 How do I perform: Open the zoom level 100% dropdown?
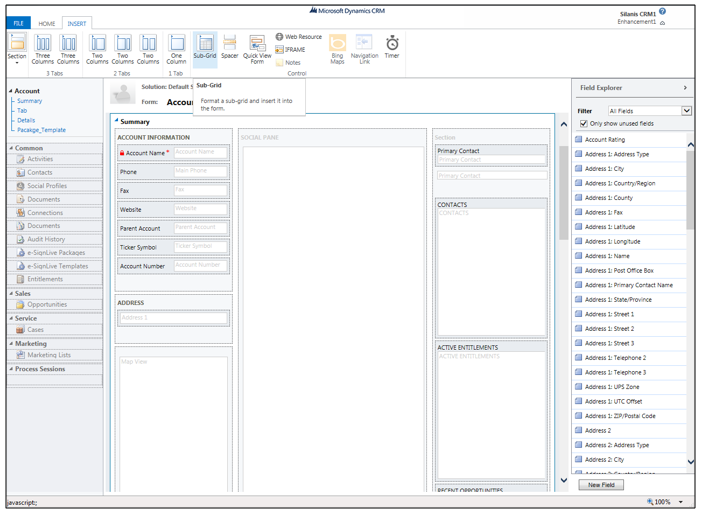point(681,502)
